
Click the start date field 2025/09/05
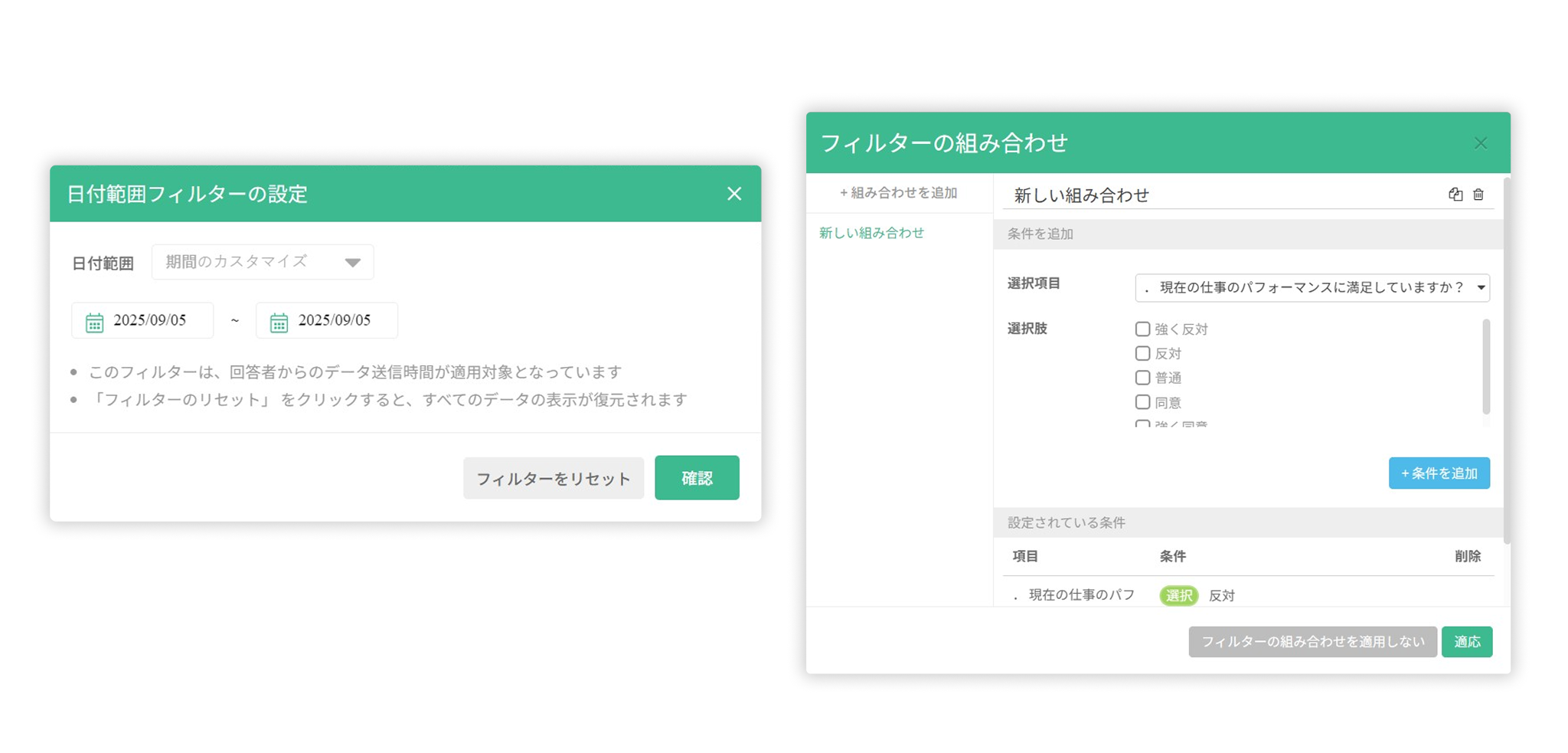[x=142, y=320]
